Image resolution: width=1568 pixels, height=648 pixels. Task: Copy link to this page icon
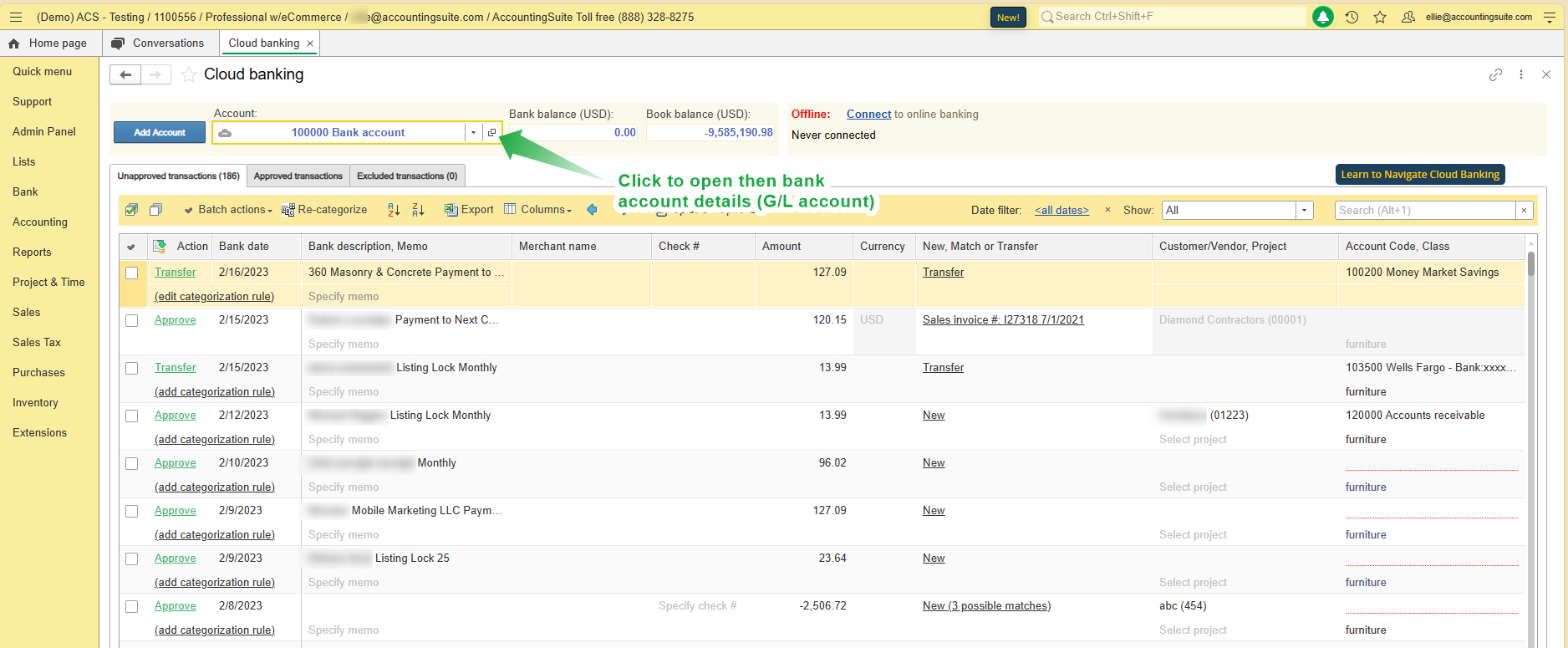[x=1495, y=74]
